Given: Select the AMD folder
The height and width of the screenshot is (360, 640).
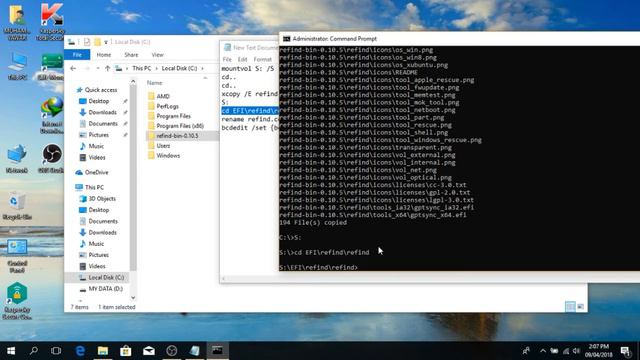Looking at the screenshot, I should [x=163, y=96].
